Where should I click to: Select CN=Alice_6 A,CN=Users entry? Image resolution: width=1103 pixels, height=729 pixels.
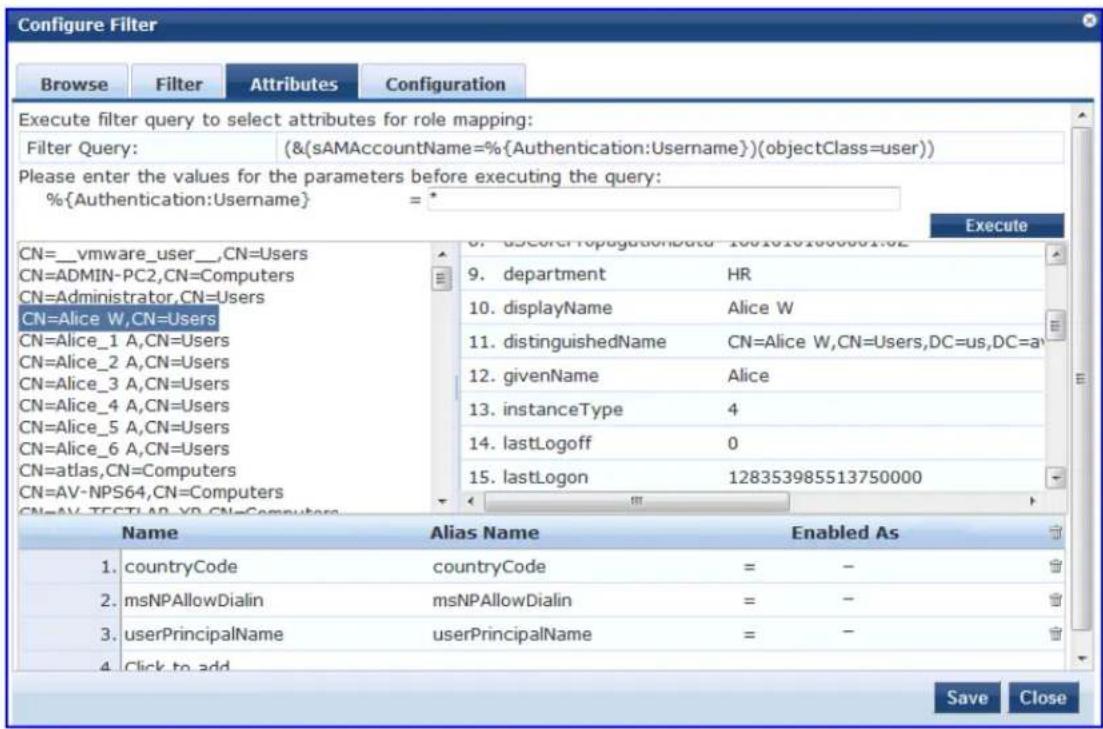point(125,449)
